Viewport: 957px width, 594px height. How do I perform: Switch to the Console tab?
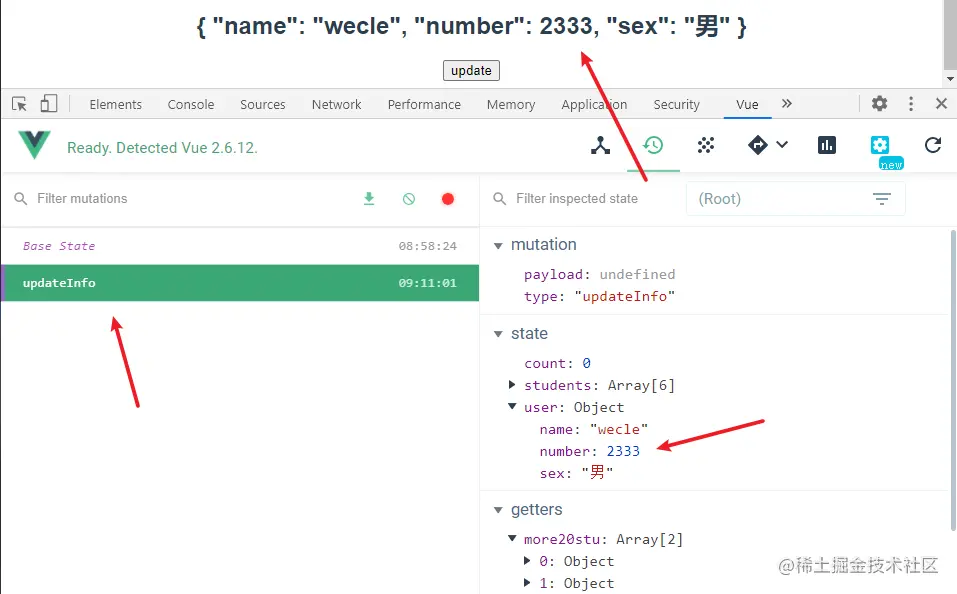190,104
